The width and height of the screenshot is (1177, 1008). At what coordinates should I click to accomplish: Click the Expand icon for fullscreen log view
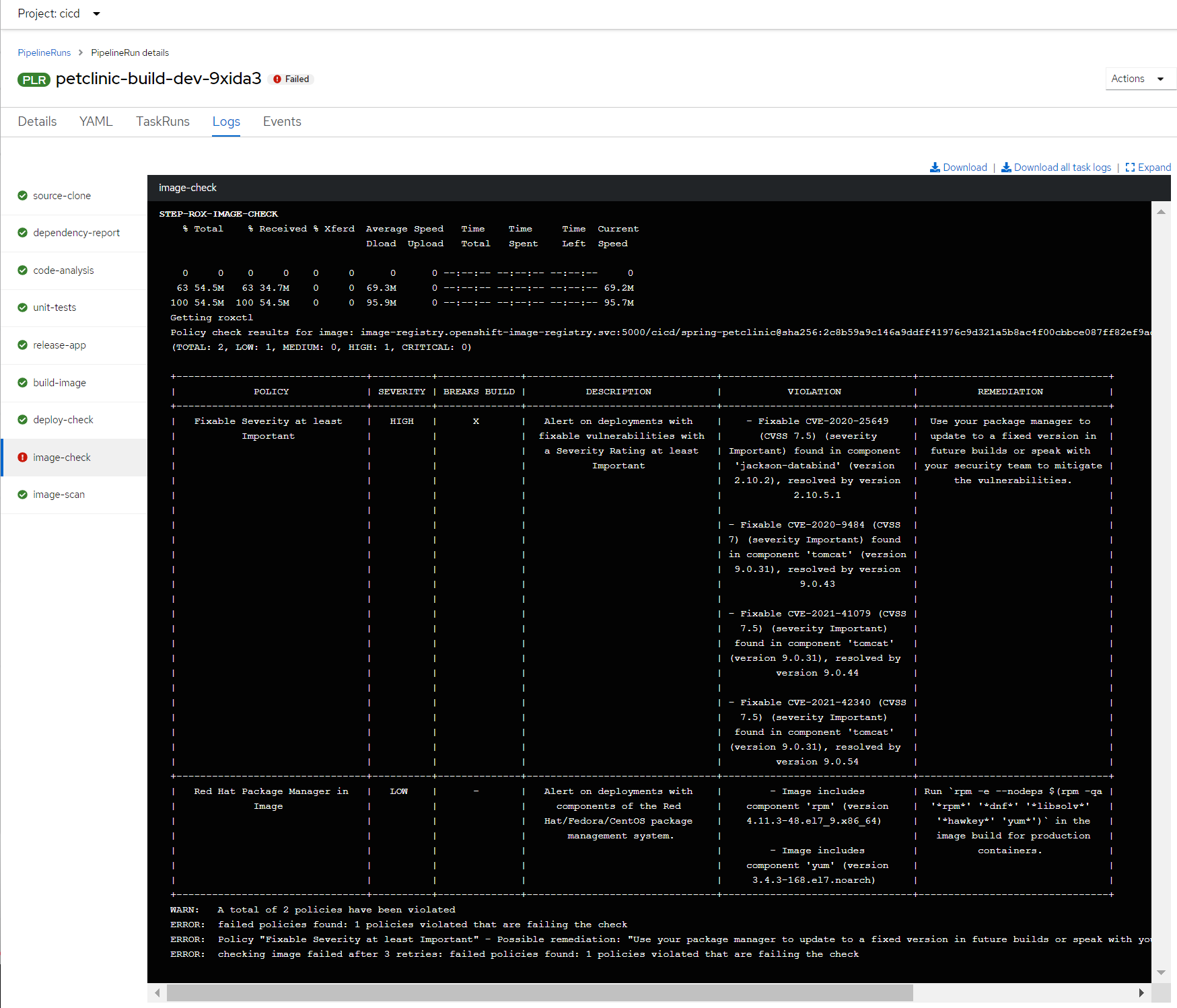click(1131, 167)
